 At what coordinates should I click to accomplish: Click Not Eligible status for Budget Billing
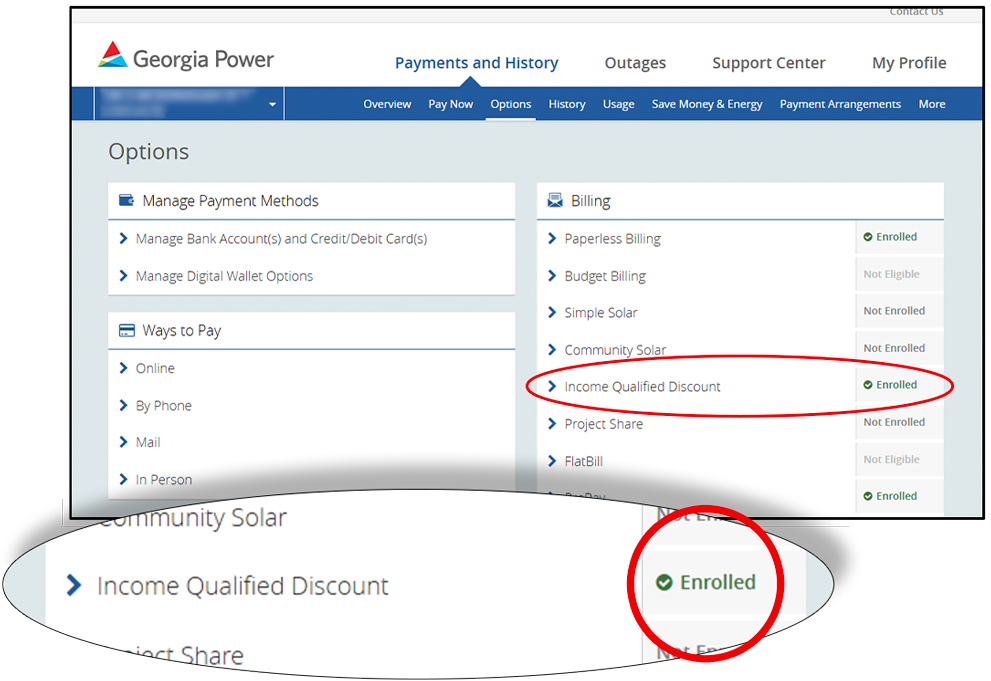891,275
